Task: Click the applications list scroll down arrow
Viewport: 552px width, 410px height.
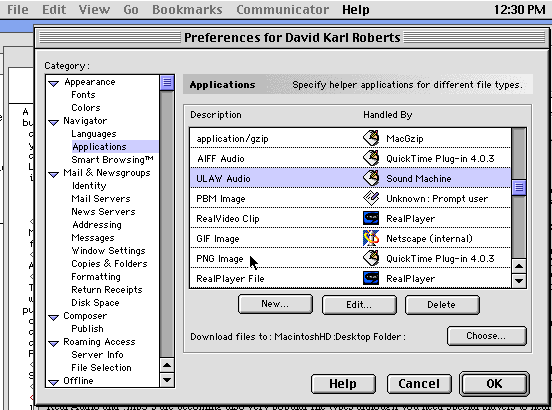Action: click(x=519, y=281)
